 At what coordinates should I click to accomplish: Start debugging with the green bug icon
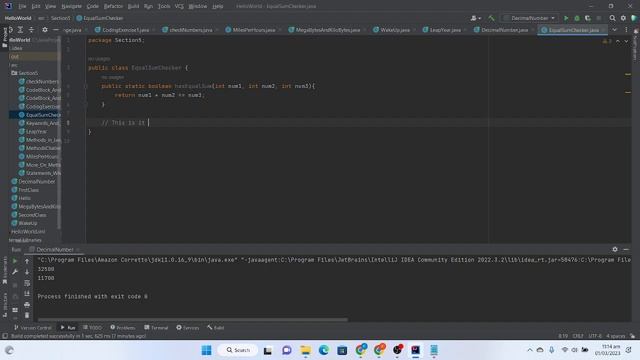[x=577, y=18]
